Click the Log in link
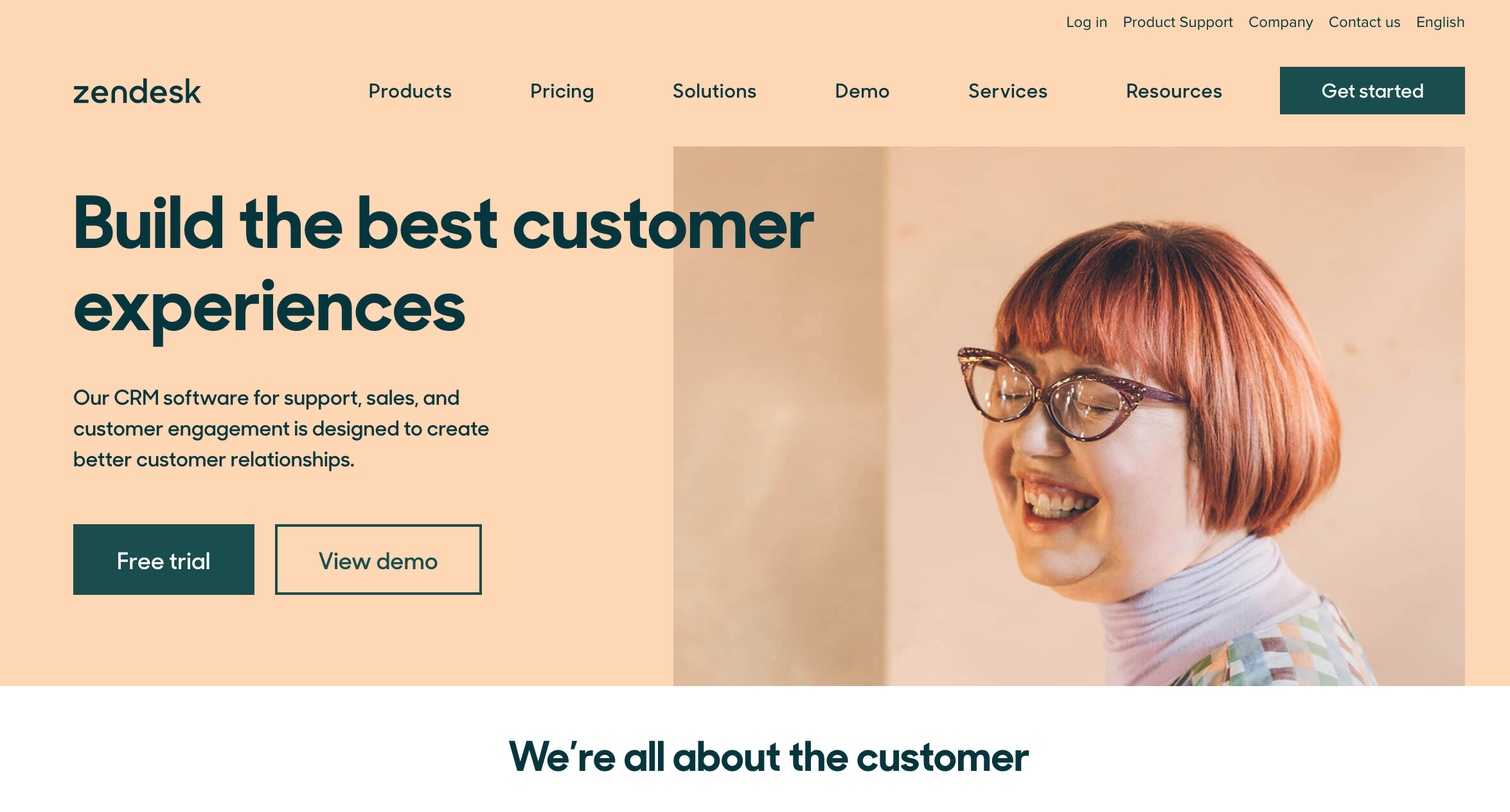Image resolution: width=1510 pixels, height=812 pixels. [1086, 22]
